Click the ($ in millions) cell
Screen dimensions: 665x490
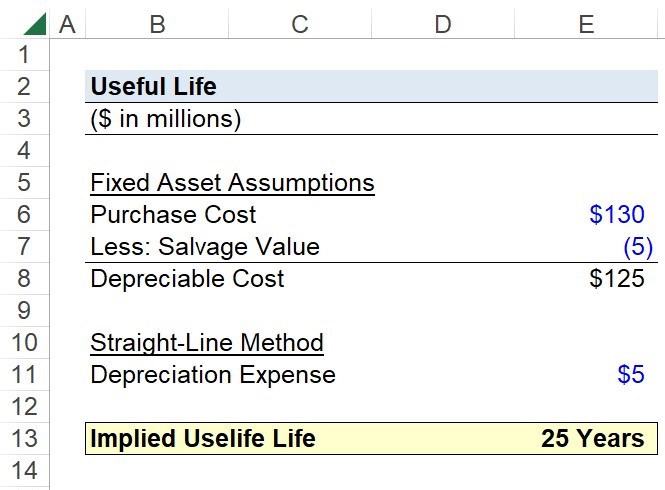tap(165, 119)
